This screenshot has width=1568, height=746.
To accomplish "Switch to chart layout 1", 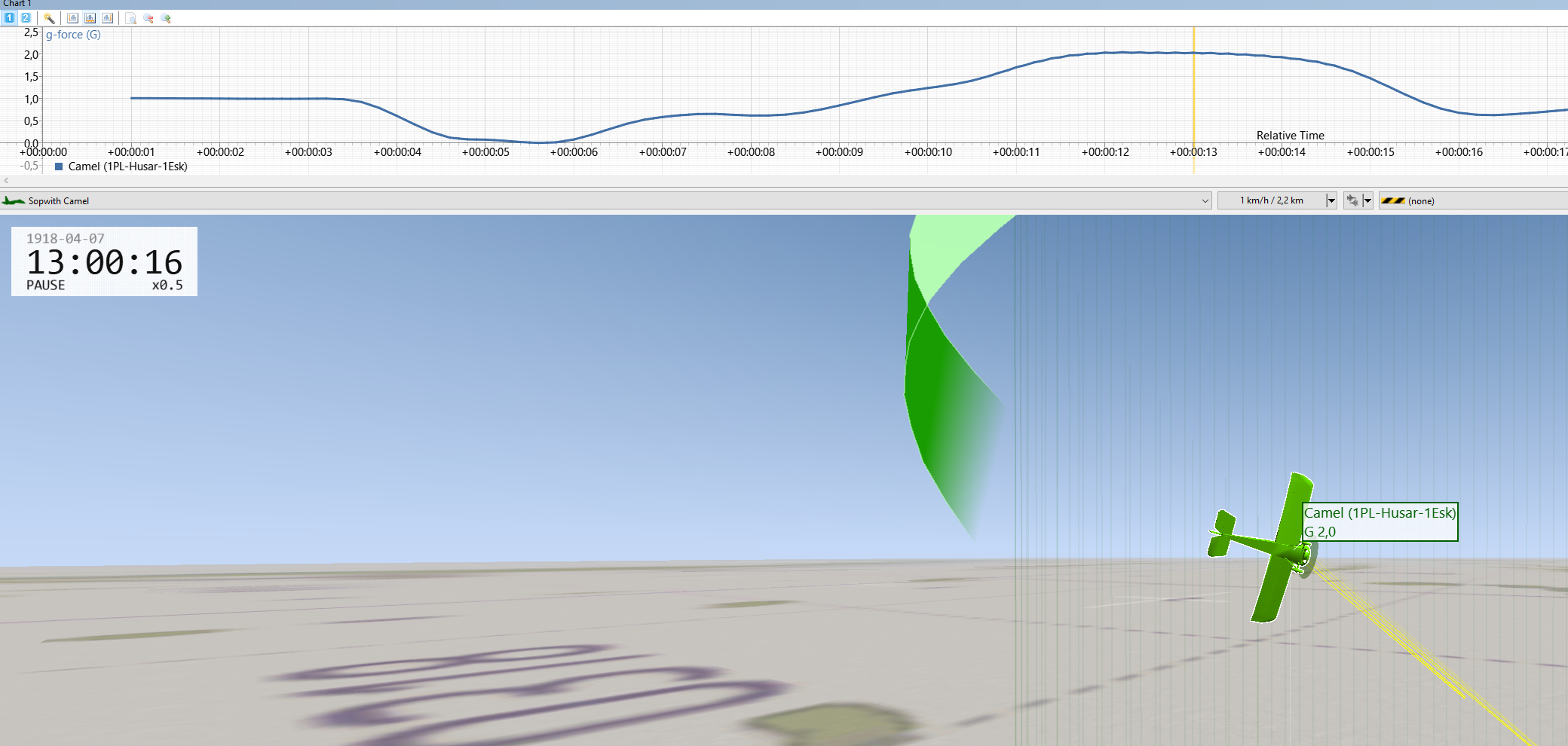I will [10, 18].
